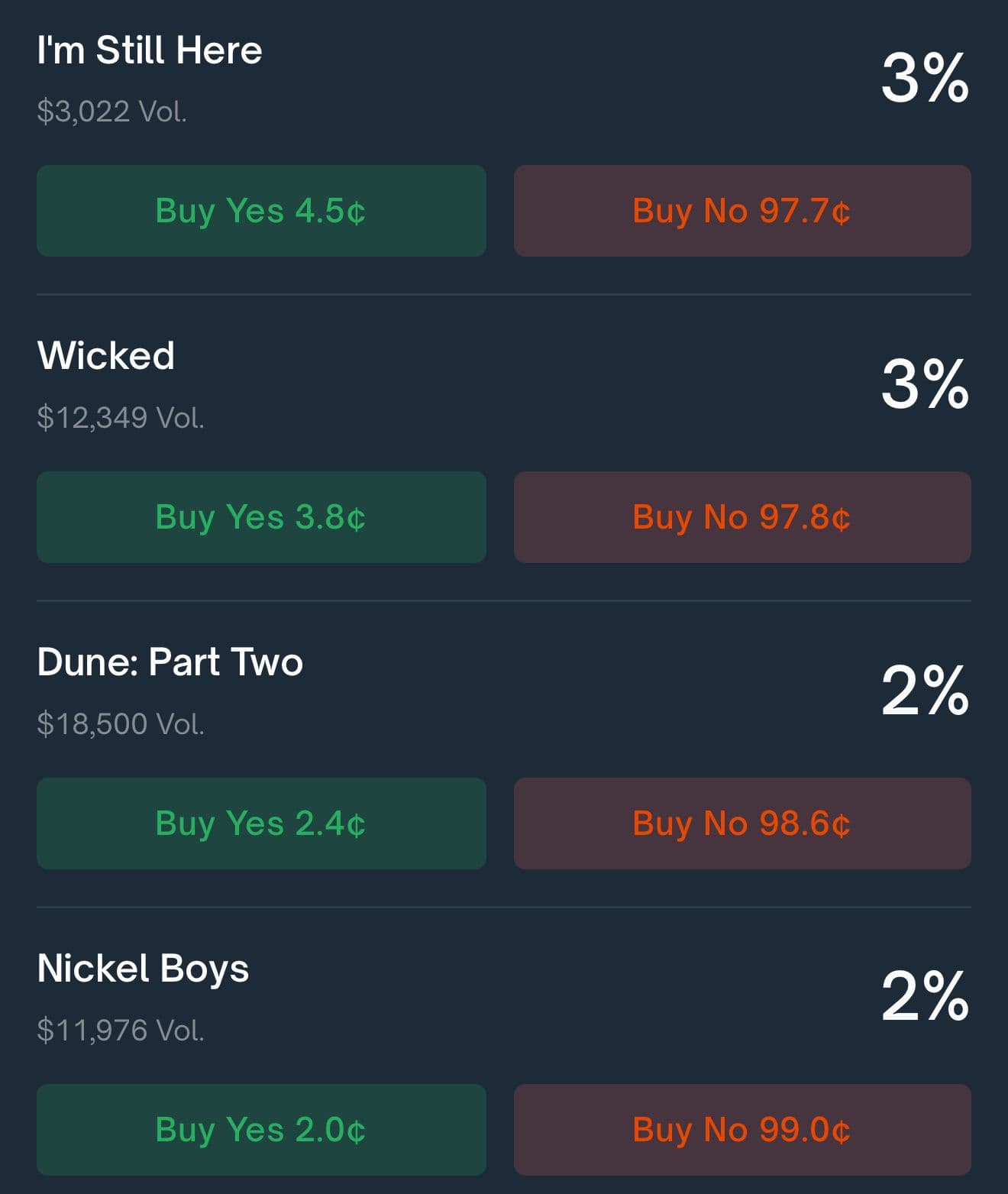Viewport: 1008px width, 1194px height.
Task: Buy Yes on I'm Still Here at 4.5¢
Action: [261, 211]
